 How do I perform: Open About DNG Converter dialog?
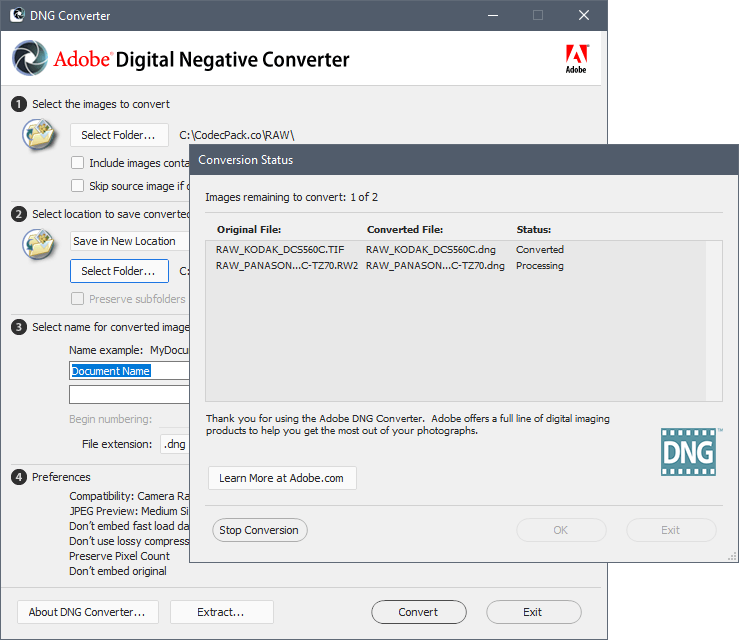point(88,612)
